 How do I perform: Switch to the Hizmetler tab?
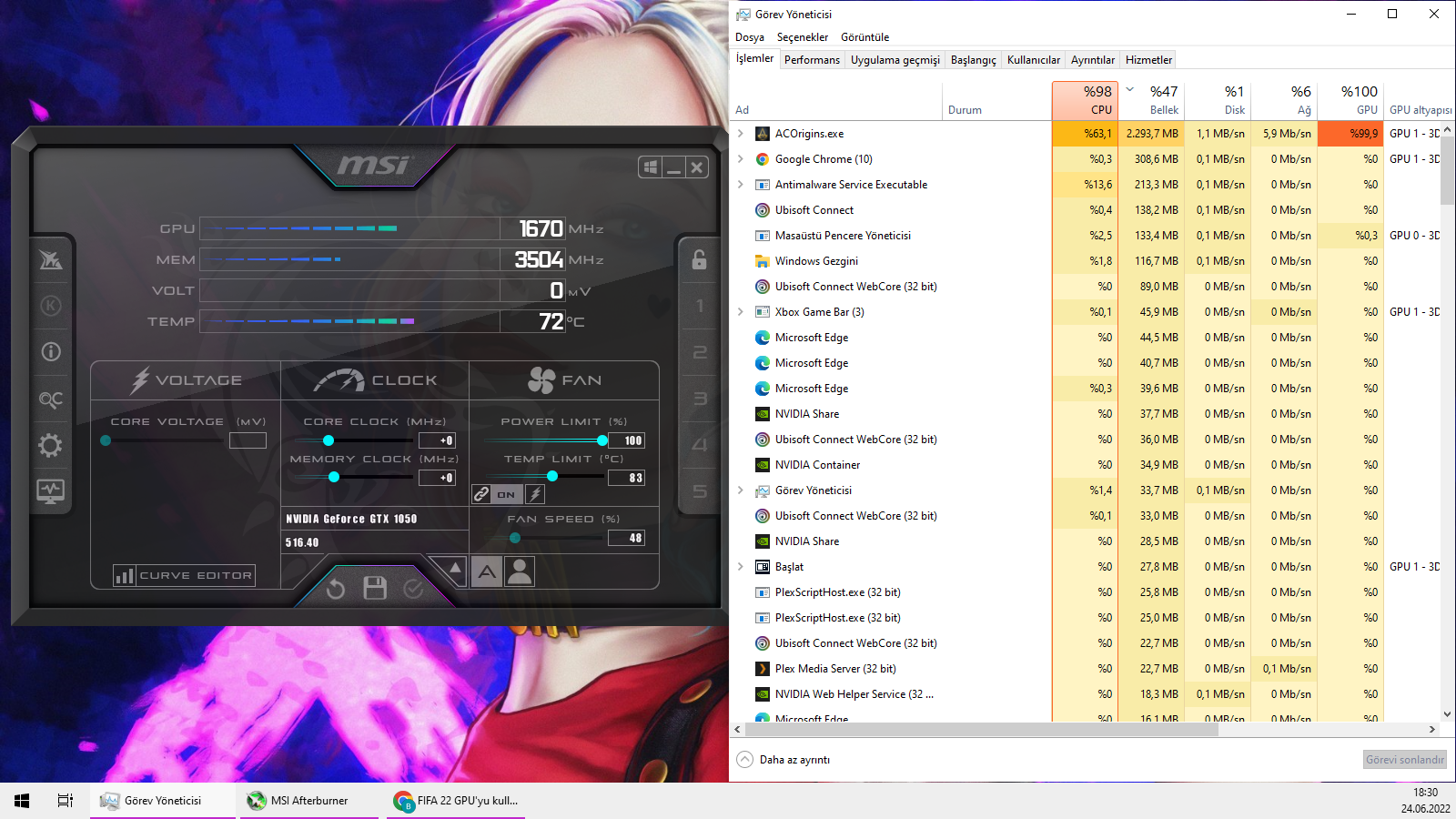point(1148,60)
